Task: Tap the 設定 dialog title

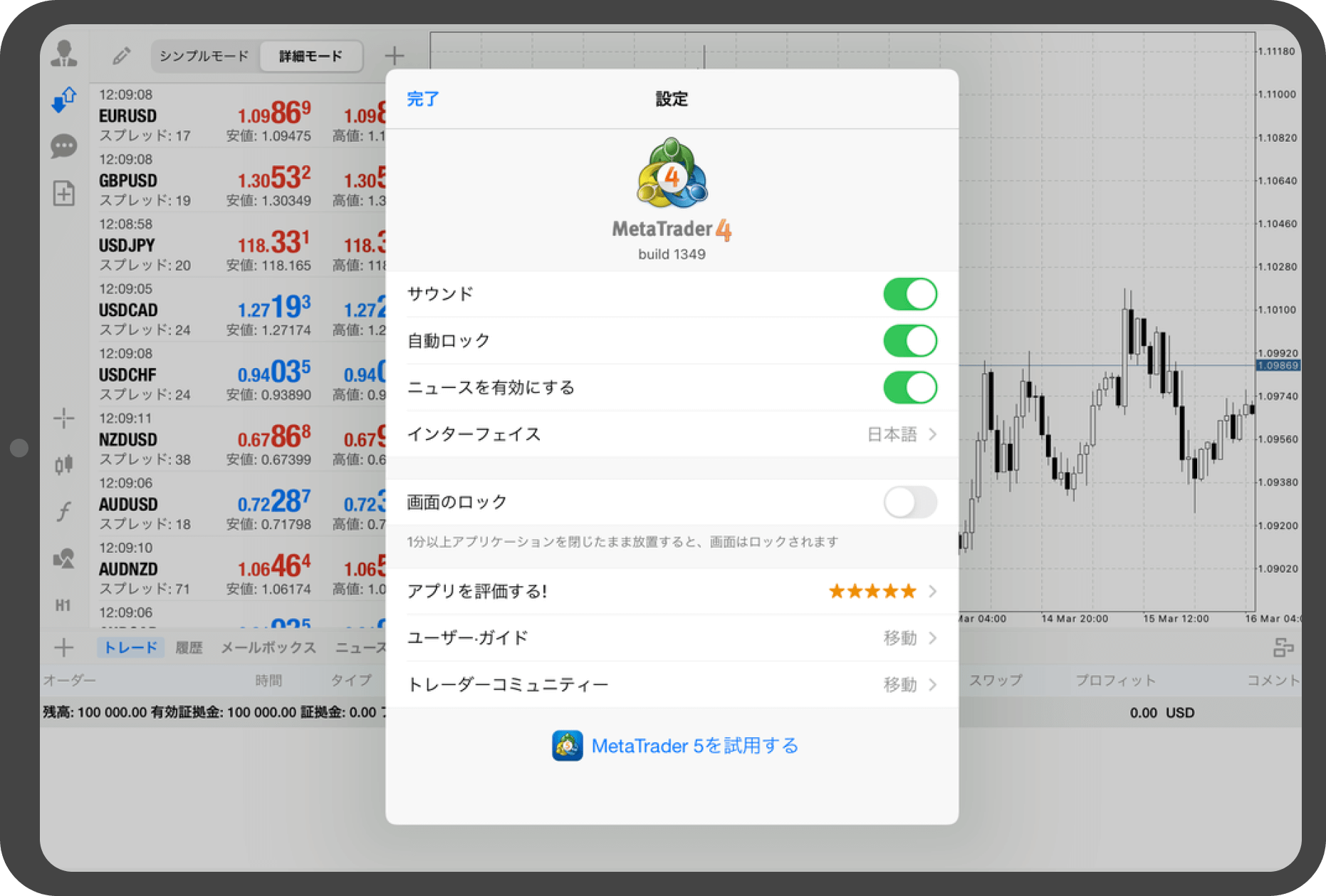Action: tap(672, 99)
